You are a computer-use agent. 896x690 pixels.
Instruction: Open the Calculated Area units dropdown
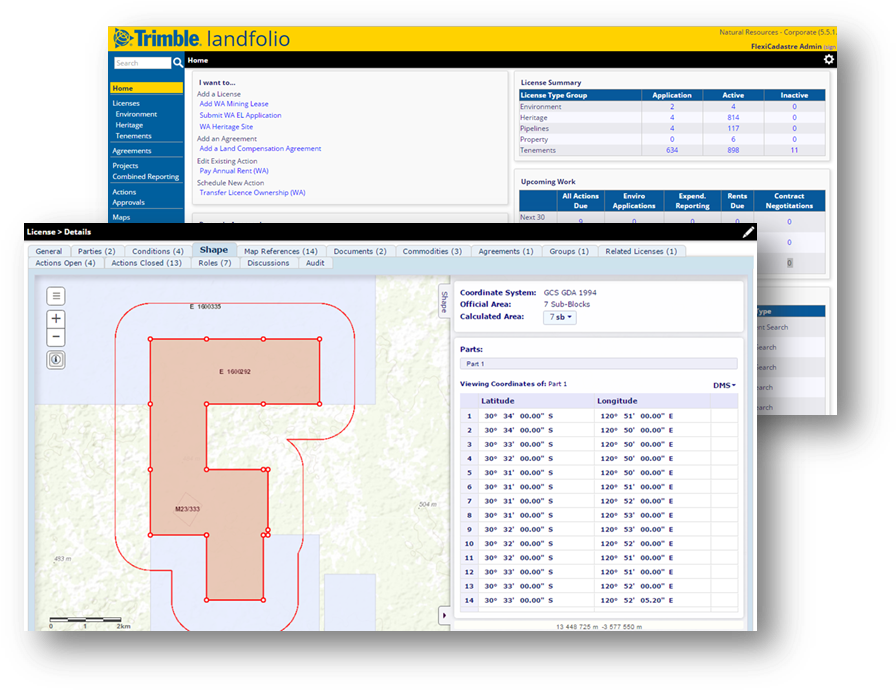click(x=560, y=317)
